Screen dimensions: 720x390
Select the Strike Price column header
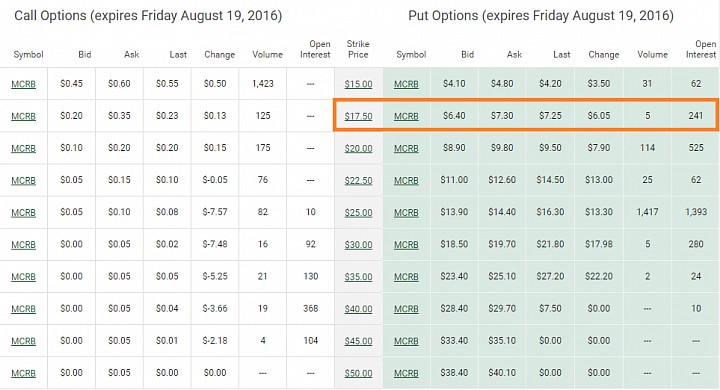click(358, 49)
